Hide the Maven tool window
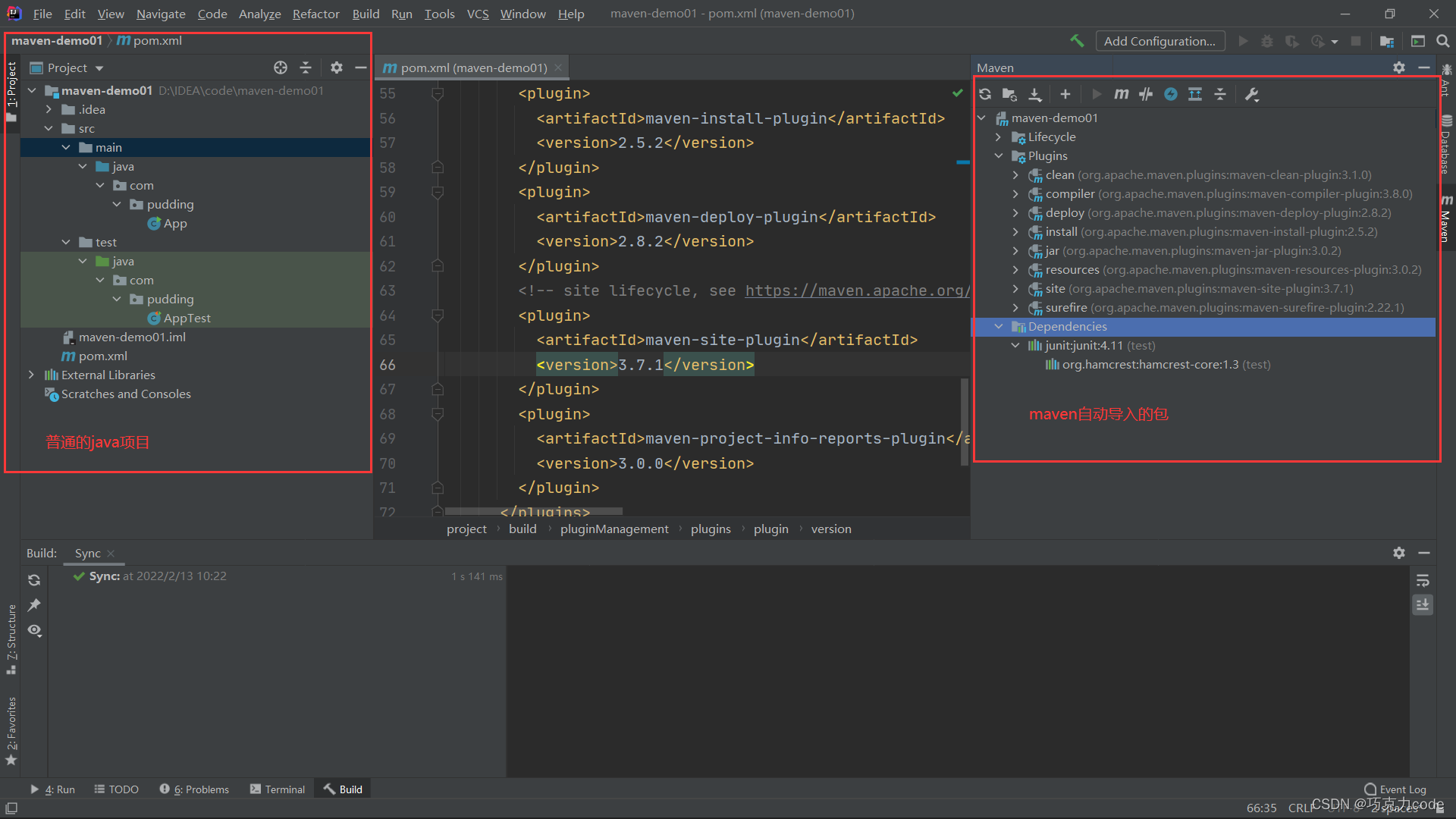This screenshot has width=1456, height=819. click(x=1424, y=67)
